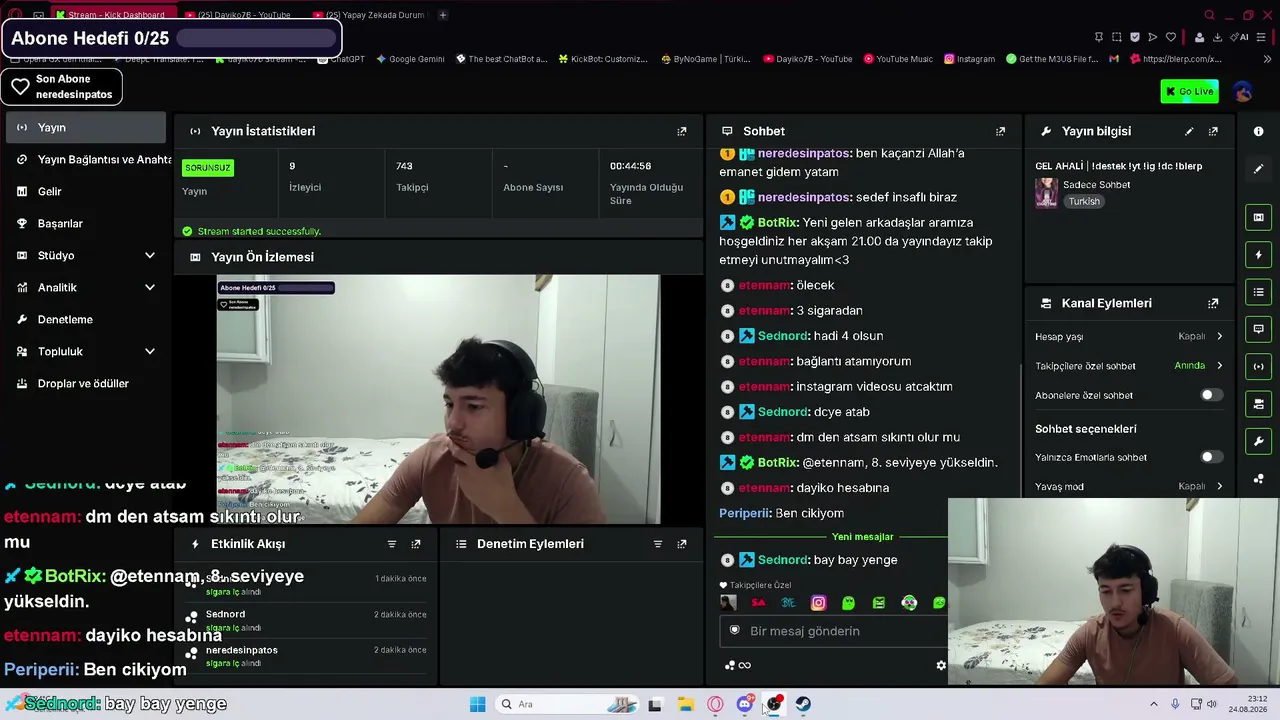Screen dimensions: 1280x720
Task: Open Denetim Eylemleri filter options
Action: pyautogui.click(x=658, y=544)
